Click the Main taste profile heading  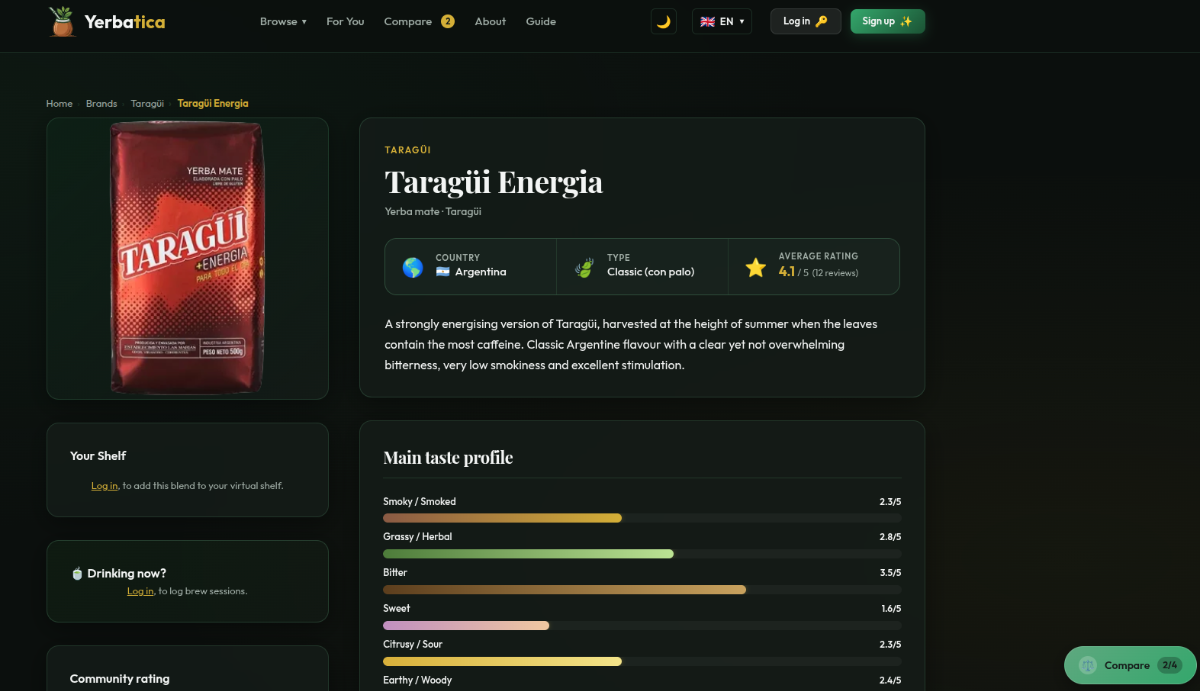[448, 457]
